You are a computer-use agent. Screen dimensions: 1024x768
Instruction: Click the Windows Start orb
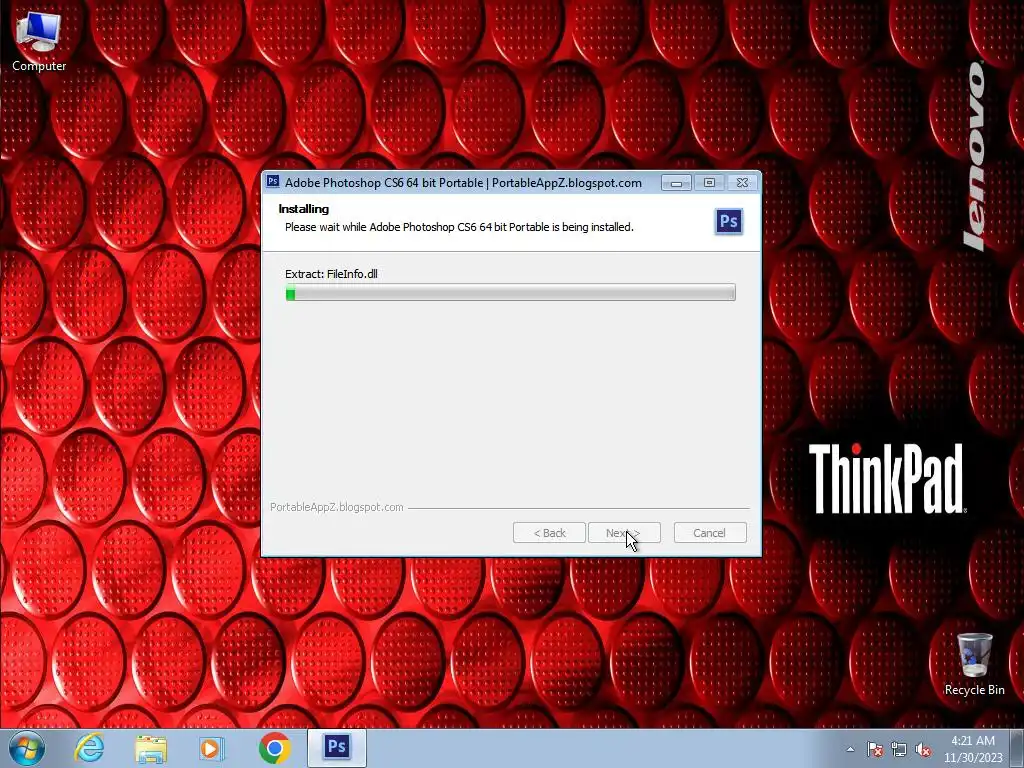pos(27,748)
